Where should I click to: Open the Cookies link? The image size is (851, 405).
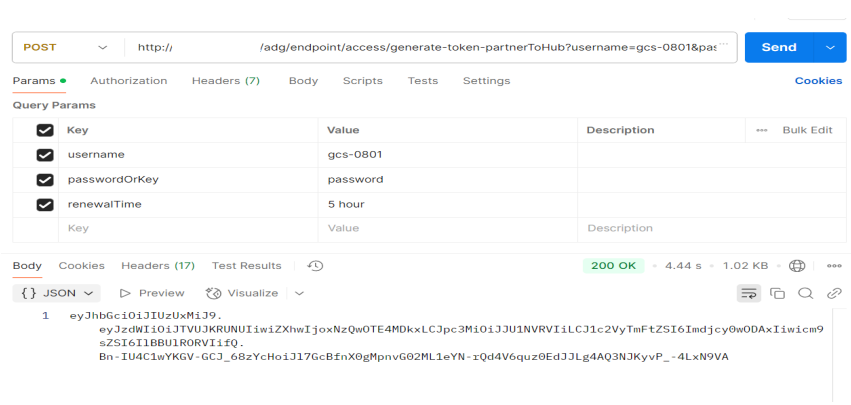point(817,81)
